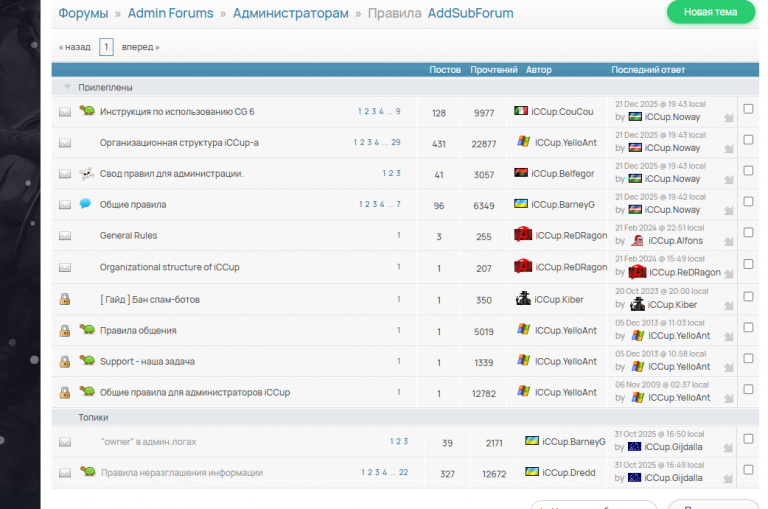Click the Топики section label
The image size is (768, 509).
coord(93,417)
